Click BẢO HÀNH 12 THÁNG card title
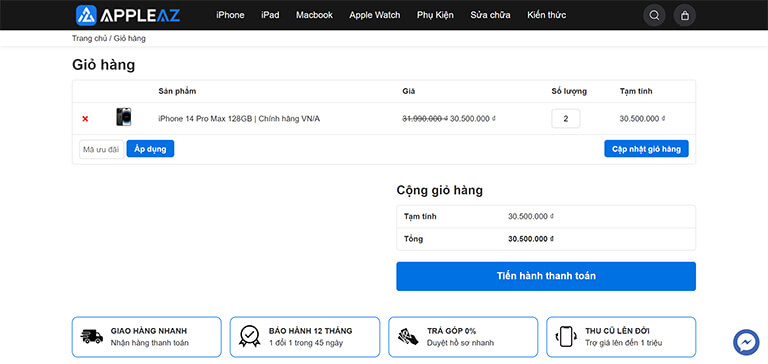 (x=311, y=331)
